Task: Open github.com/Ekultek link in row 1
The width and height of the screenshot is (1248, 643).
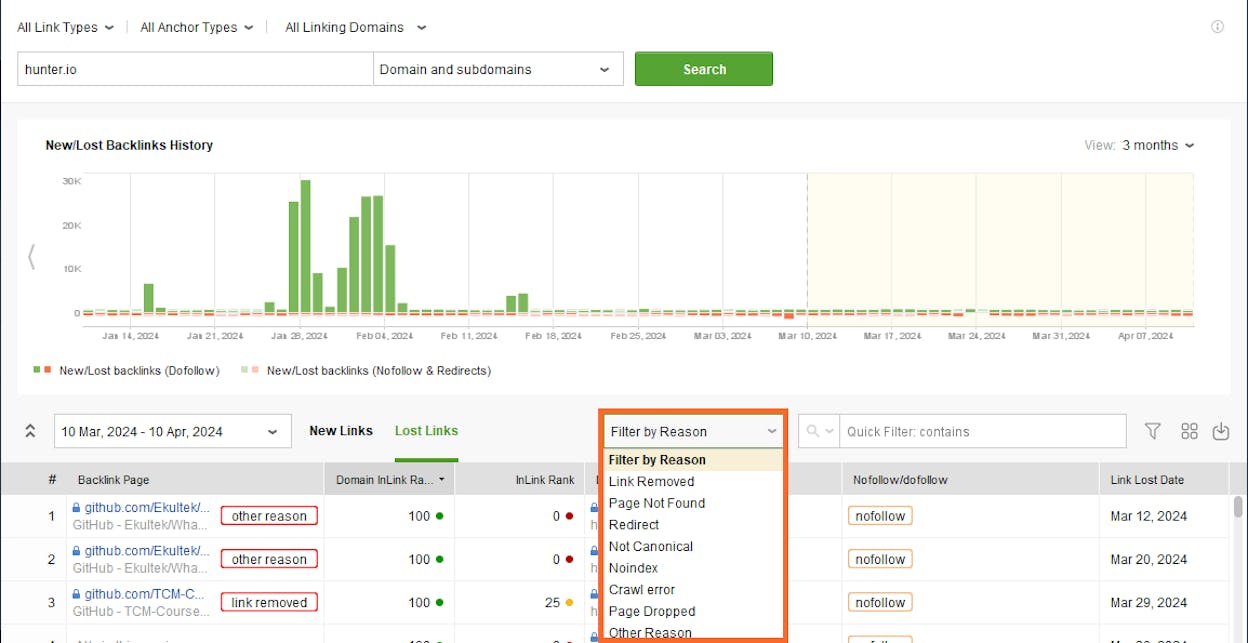Action: 147,508
